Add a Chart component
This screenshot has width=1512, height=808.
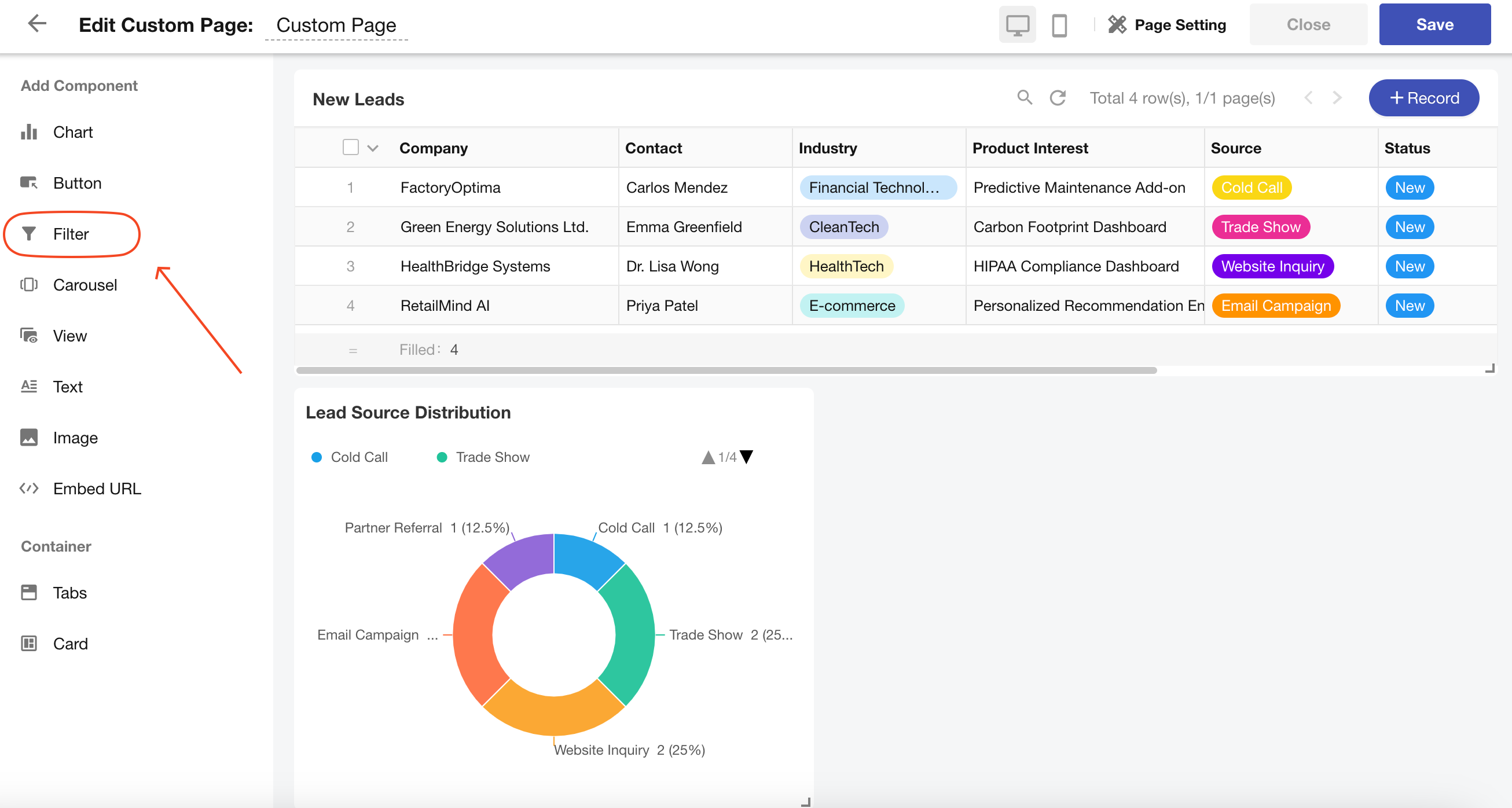point(72,132)
